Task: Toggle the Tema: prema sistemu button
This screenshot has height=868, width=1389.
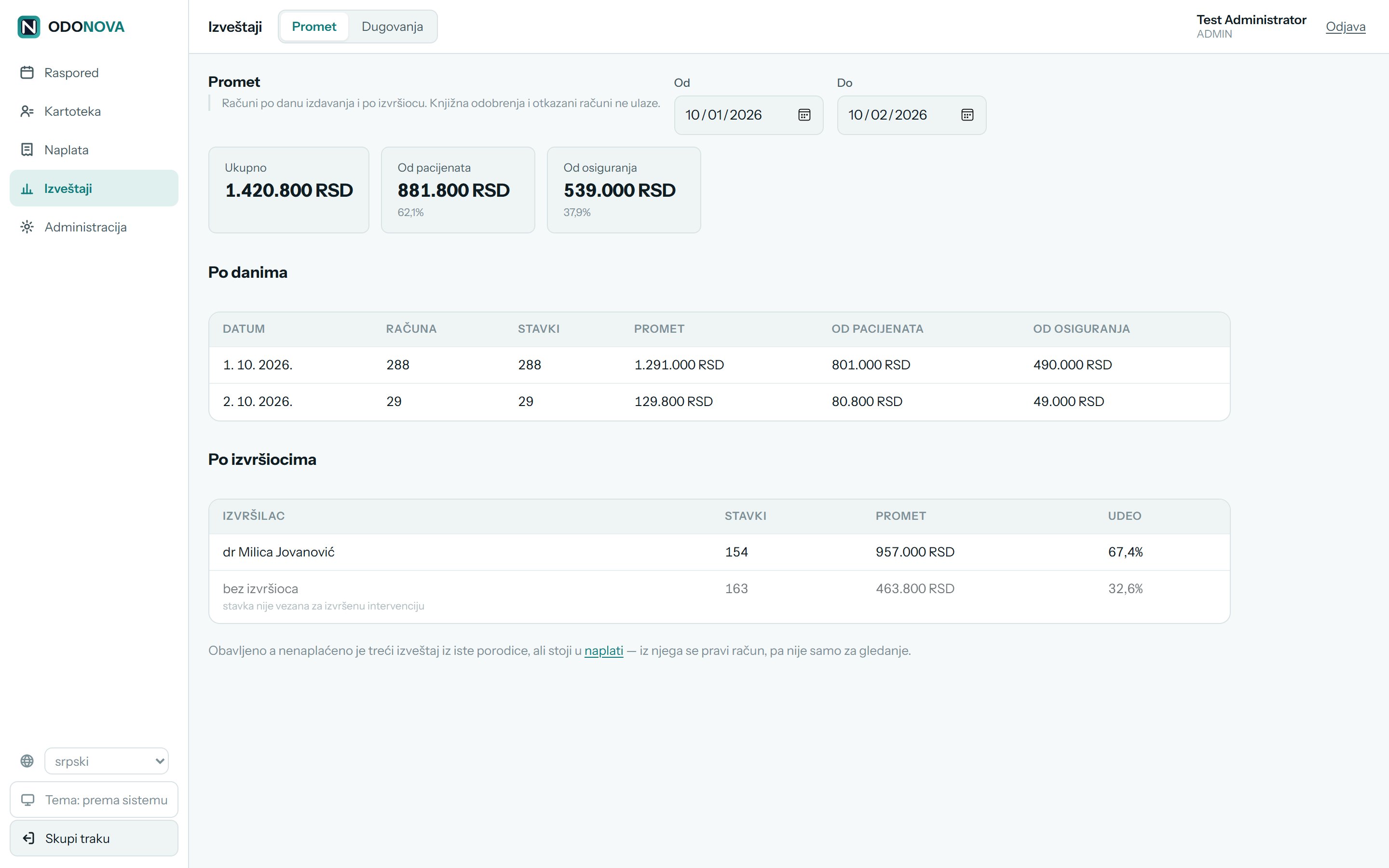Action: coord(94,800)
